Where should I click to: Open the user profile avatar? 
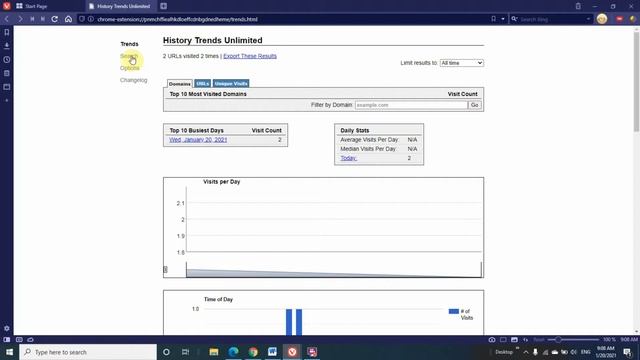click(602, 19)
